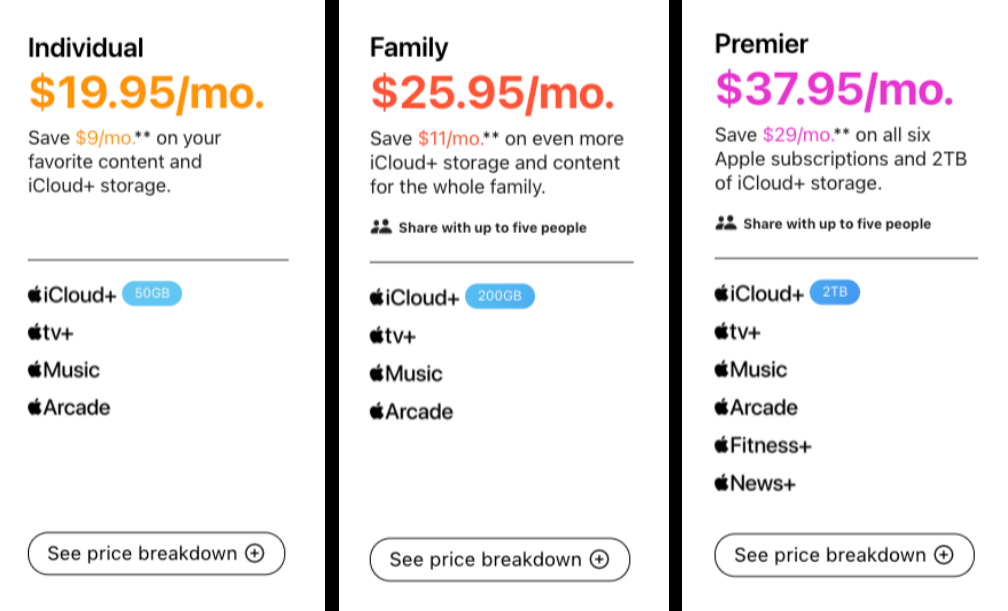Image resolution: width=1008 pixels, height=611 pixels.
Task: Click the people-sharing icon in Family plan
Action: tap(381, 226)
